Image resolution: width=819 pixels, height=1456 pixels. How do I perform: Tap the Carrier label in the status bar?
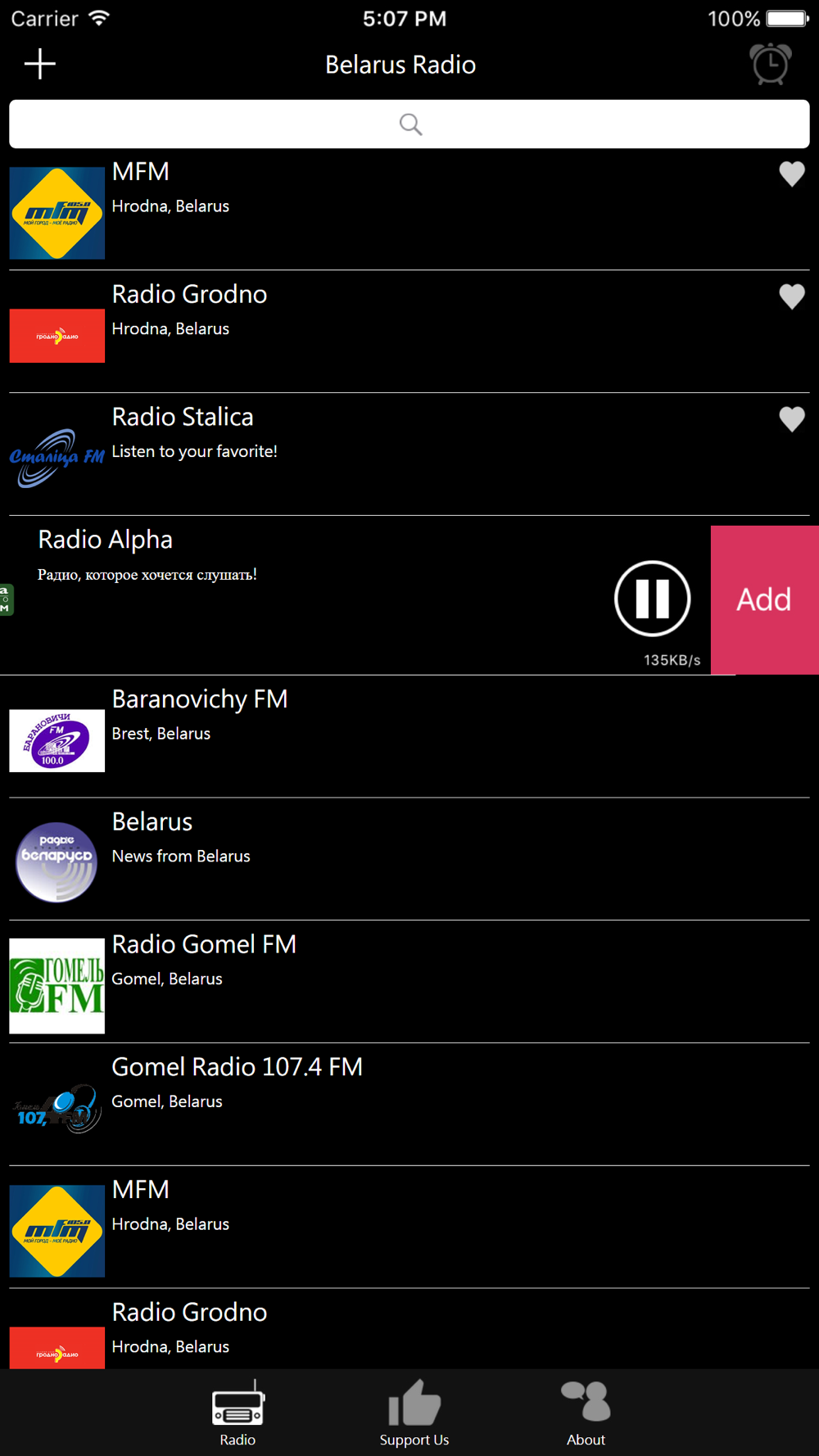coord(45,19)
